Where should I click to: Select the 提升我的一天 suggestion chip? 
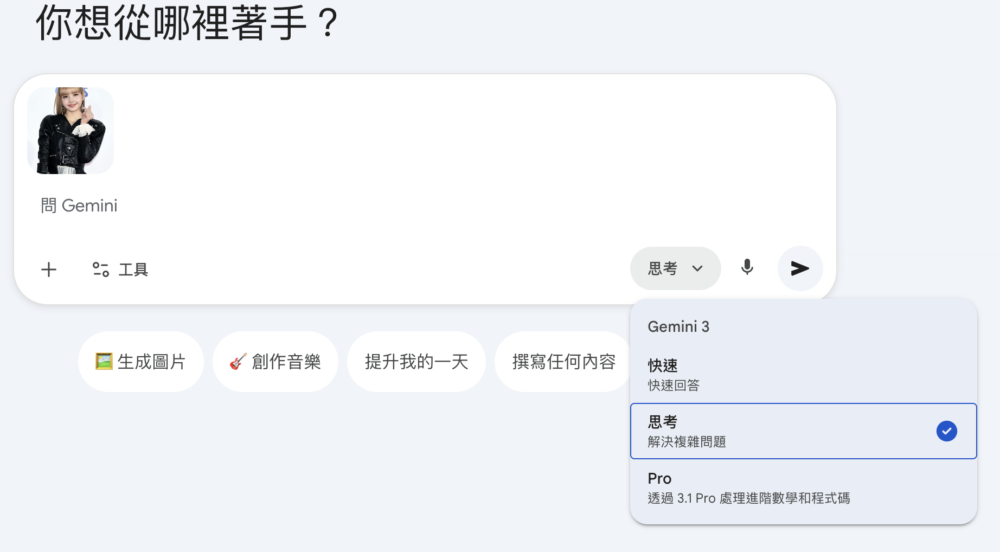coord(416,362)
